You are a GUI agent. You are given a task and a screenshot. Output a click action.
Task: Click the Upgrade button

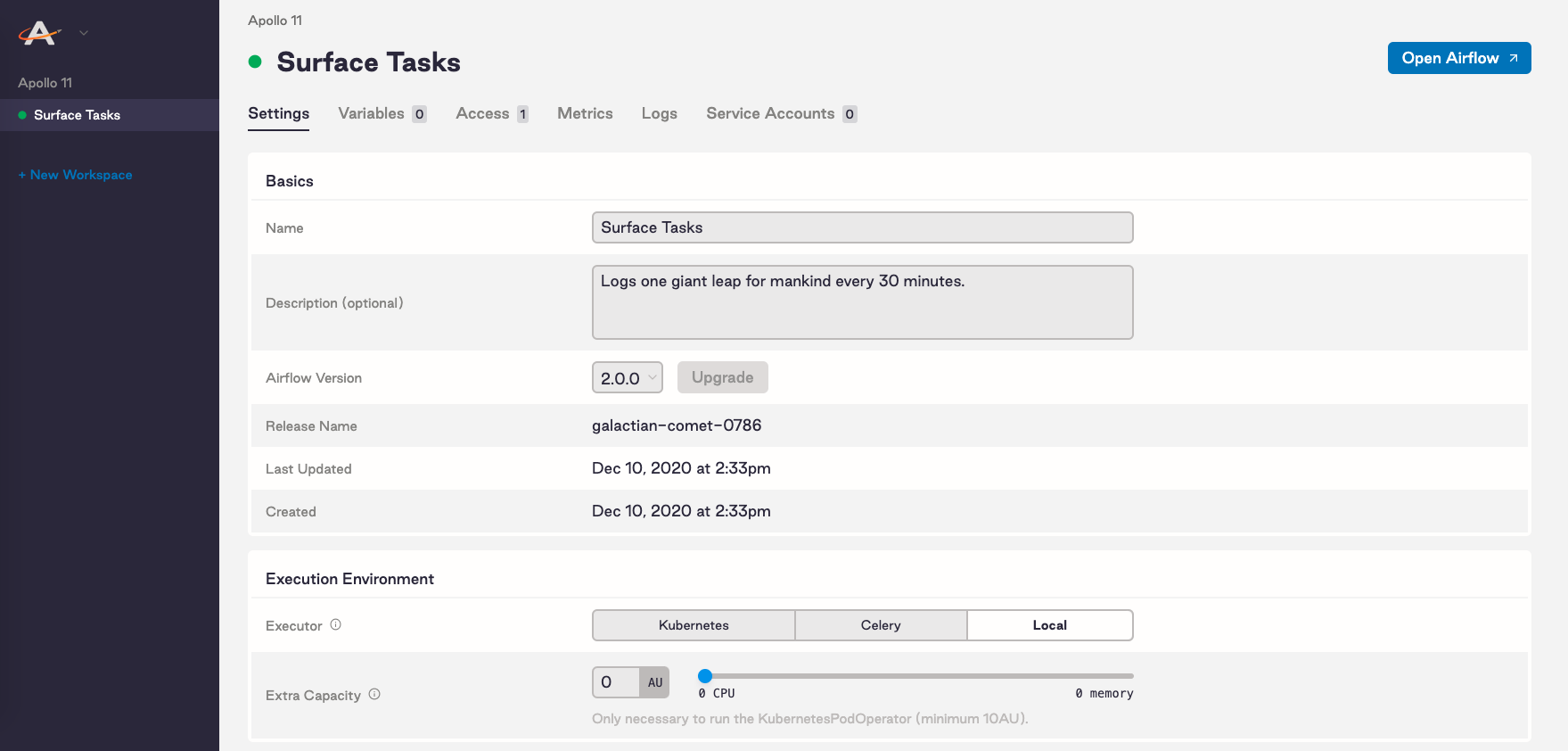pyautogui.click(x=722, y=377)
